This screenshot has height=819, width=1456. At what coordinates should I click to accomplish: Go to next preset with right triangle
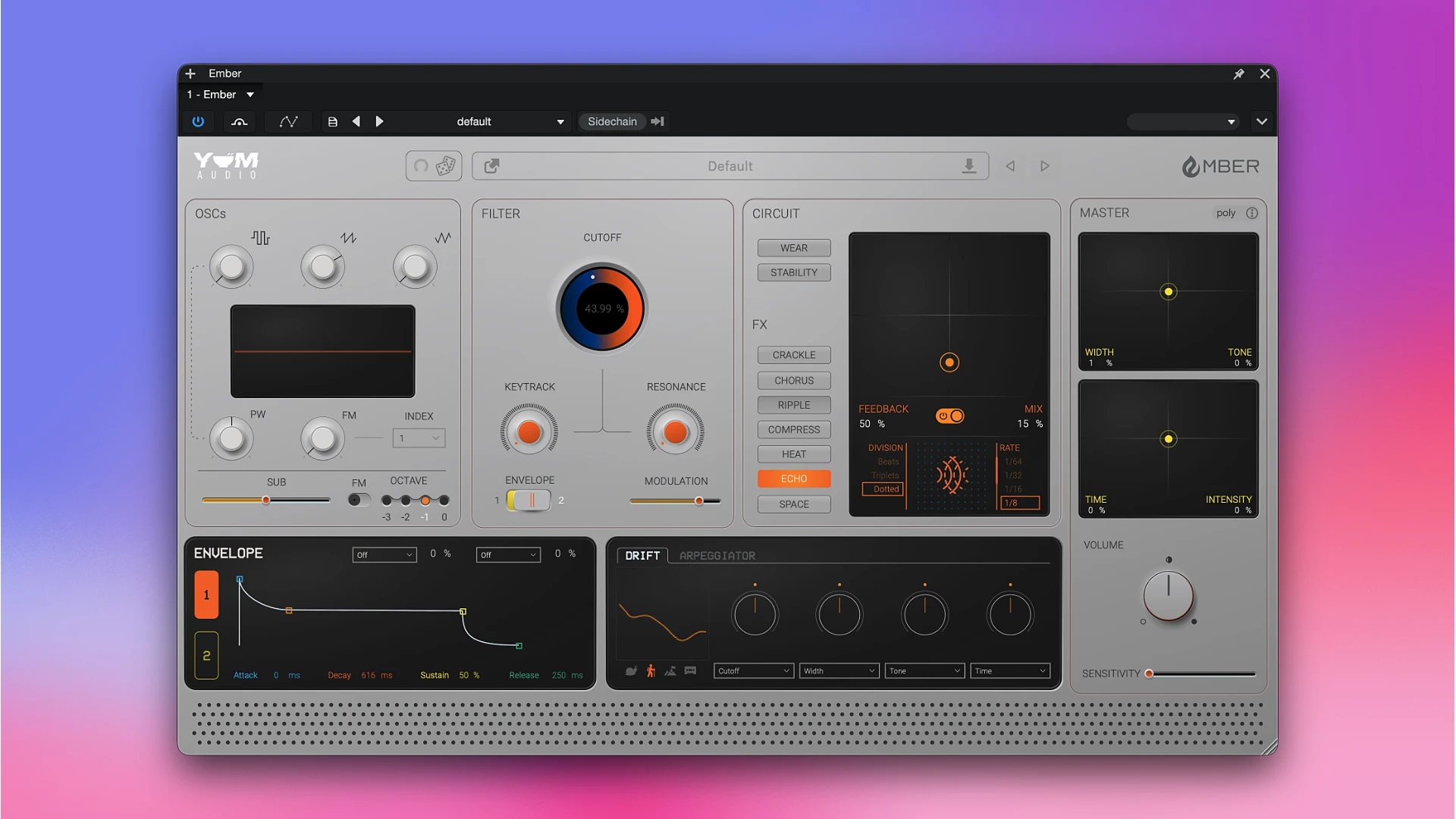point(1045,166)
